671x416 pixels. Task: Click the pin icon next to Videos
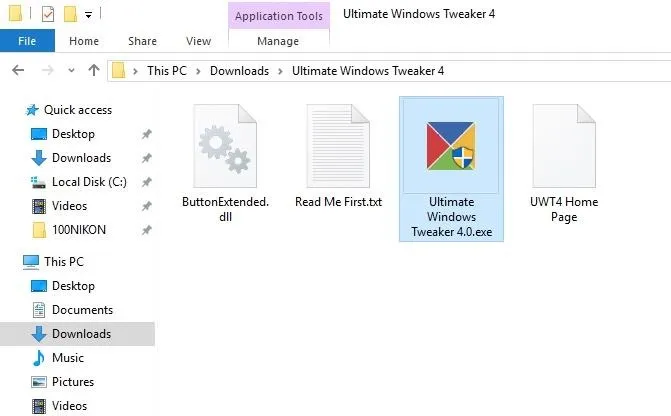(x=146, y=206)
